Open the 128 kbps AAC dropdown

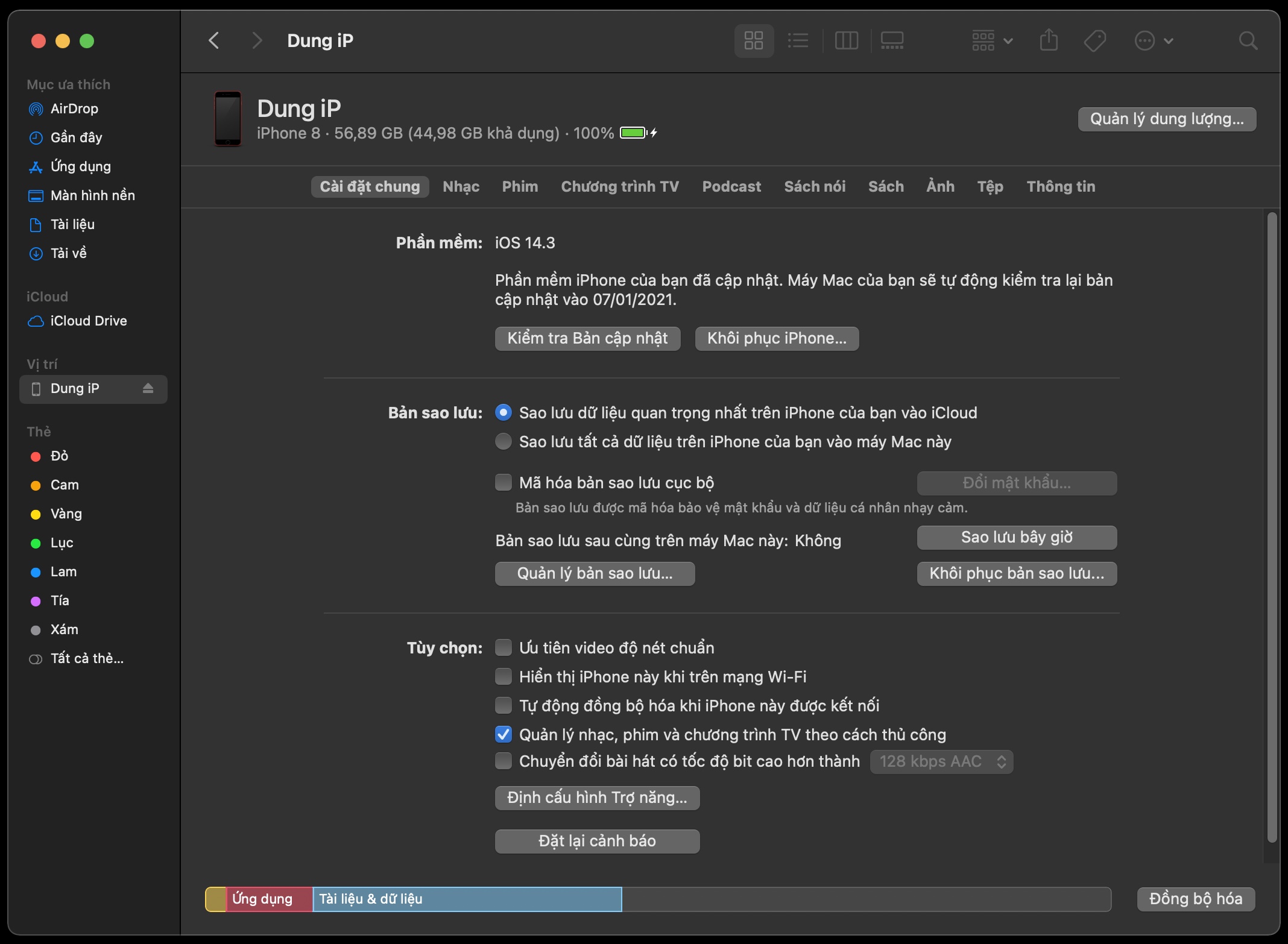pyautogui.click(x=941, y=762)
